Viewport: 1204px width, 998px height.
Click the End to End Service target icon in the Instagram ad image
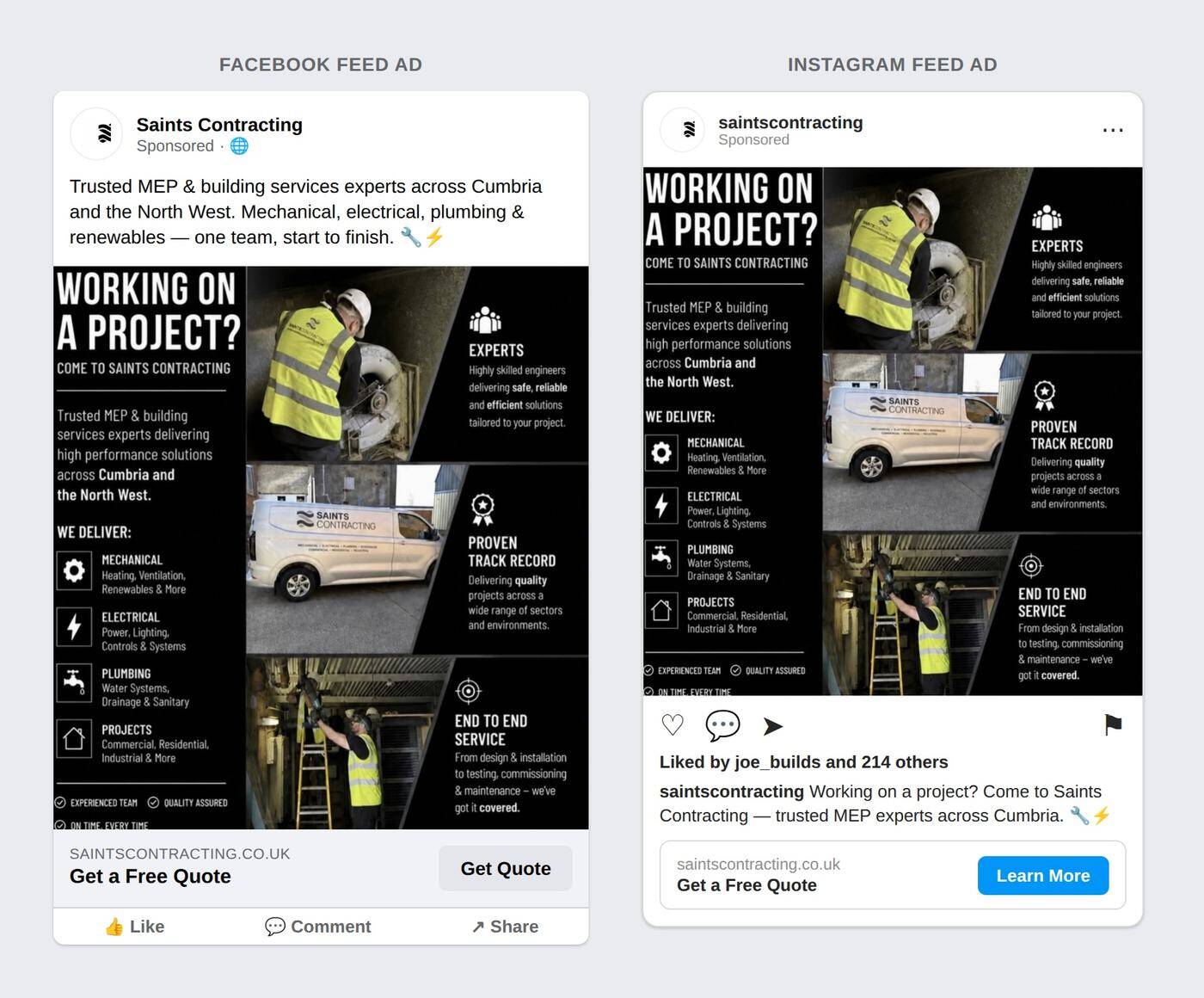[1031, 565]
